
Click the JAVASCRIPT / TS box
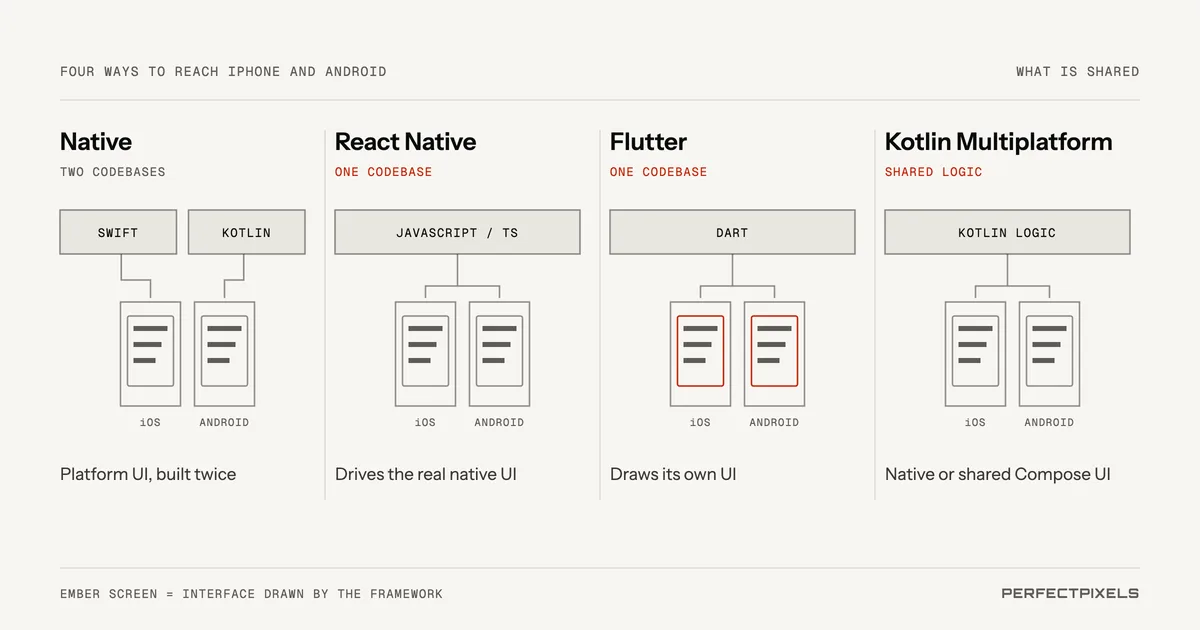click(x=457, y=232)
